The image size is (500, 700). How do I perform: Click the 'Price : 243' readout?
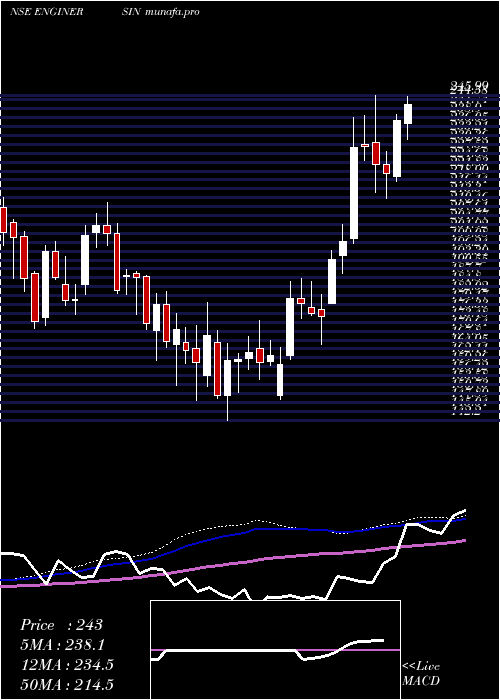tap(62, 625)
